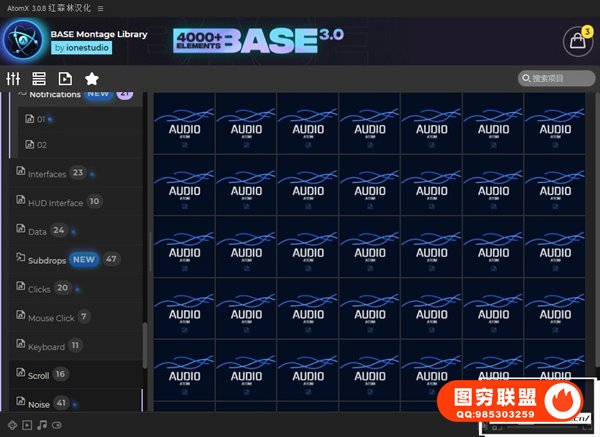The height and width of the screenshot is (437, 600).
Task: Click the diamond-shaped icon in the bottom bar
Action: coord(12,425)
